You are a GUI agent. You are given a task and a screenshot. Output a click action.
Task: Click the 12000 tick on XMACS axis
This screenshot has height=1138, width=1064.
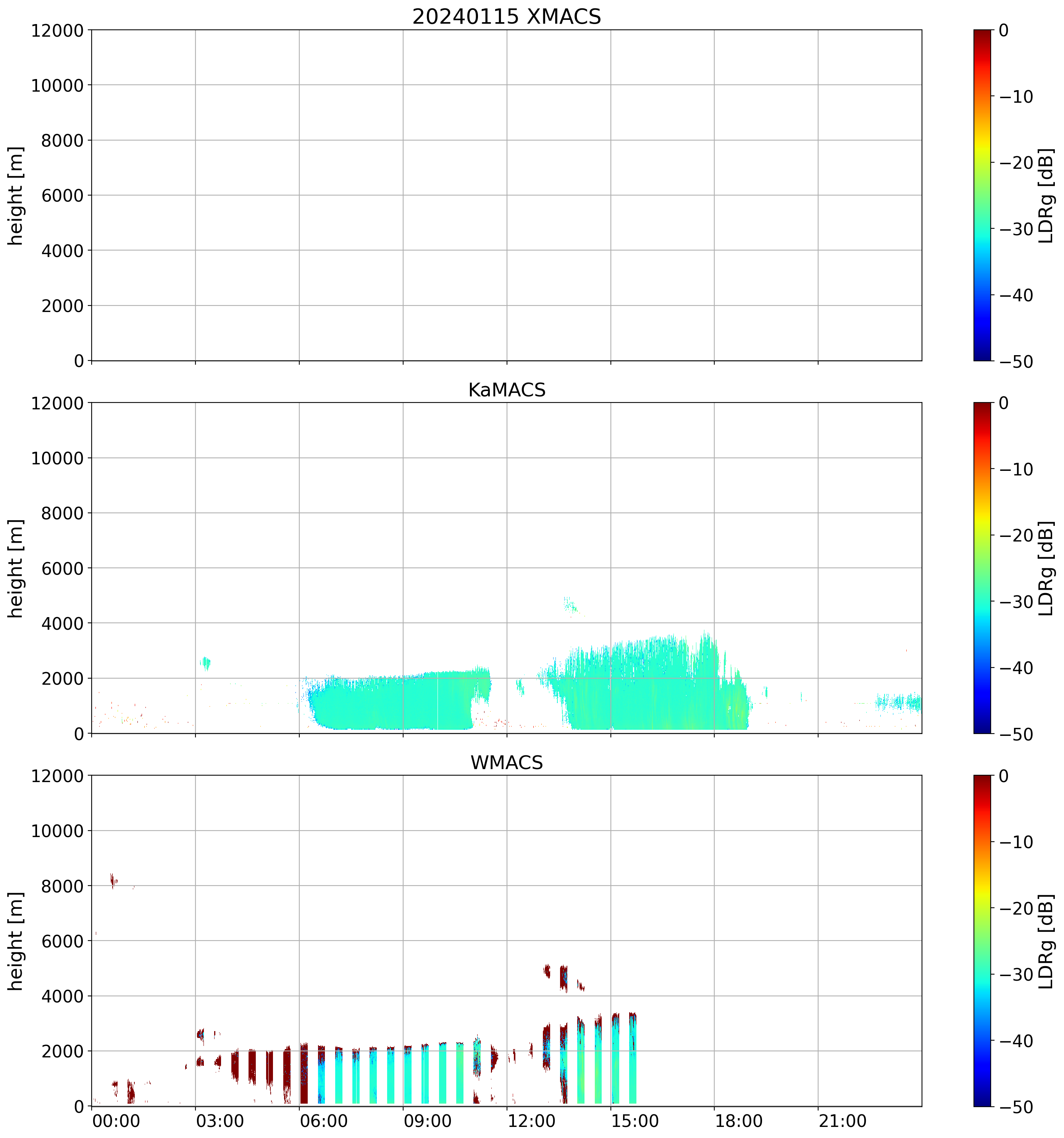pyautogui.click(x=57, y=30)
